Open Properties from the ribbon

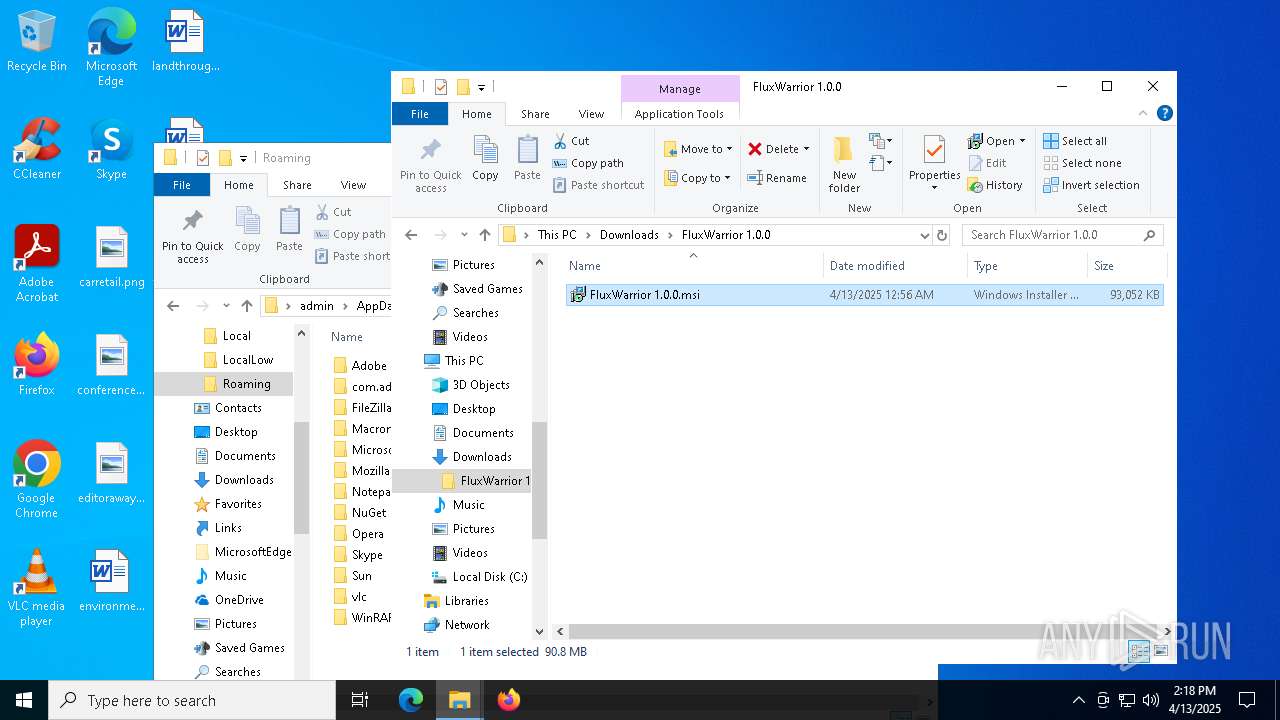[934, 164]
